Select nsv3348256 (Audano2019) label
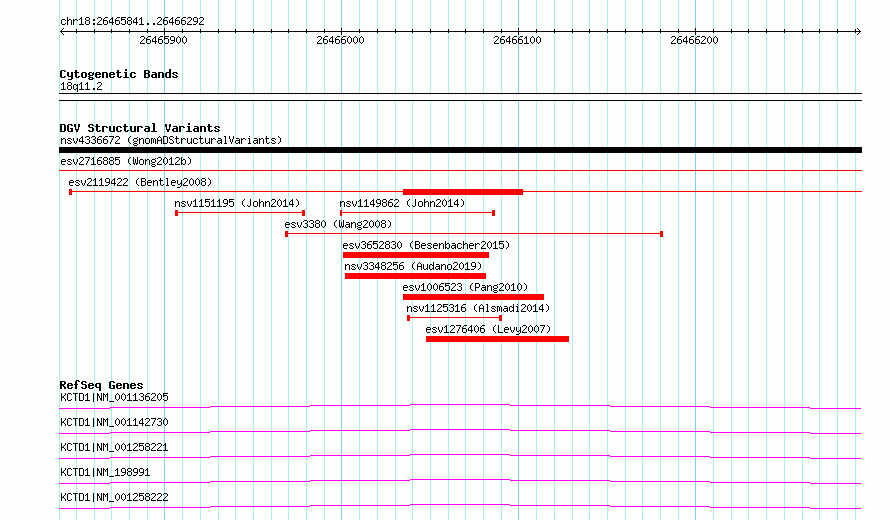 tap(413, 266)
